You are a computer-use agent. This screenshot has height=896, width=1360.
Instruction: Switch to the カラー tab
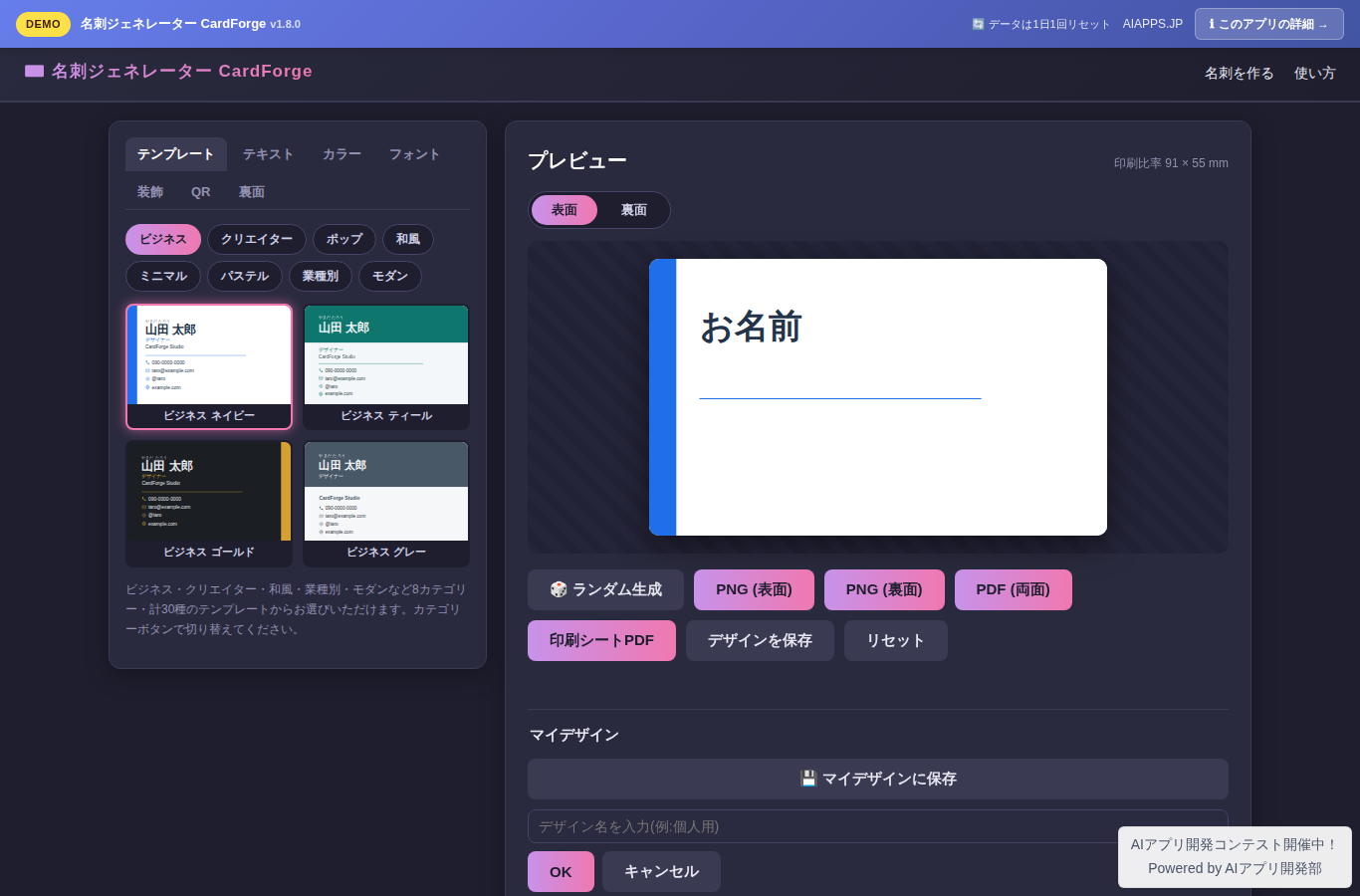(x=341, y=154)
